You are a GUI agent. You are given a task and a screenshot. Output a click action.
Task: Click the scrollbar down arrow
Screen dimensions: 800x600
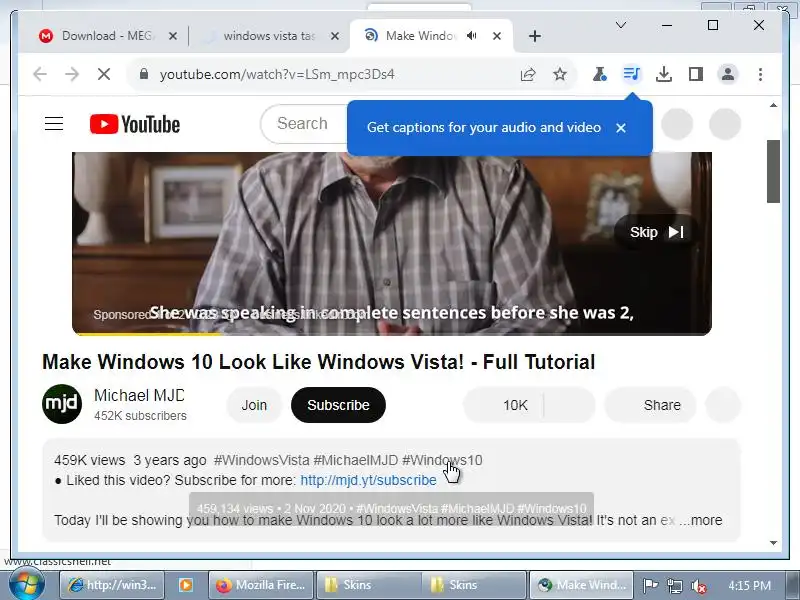click(773, 543)
